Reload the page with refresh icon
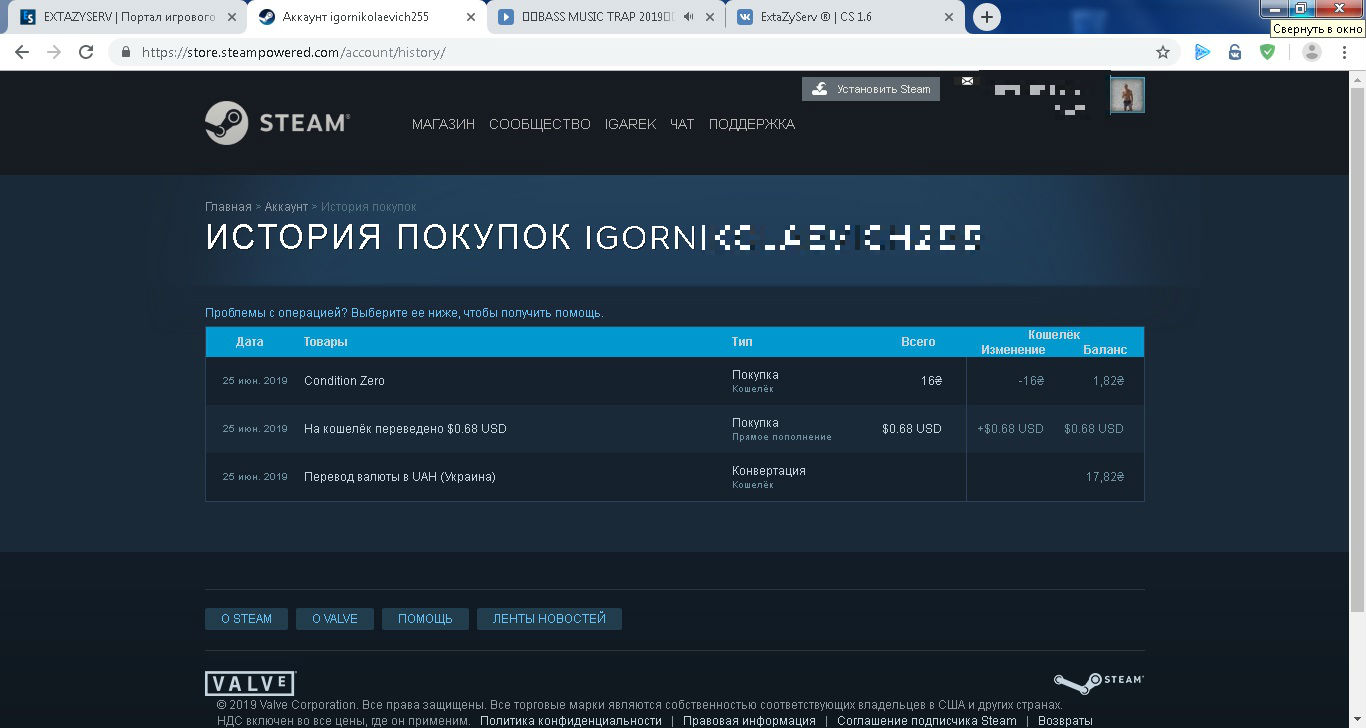The width and height of the screenshot is (1366, 728). (x=86, y=52)
